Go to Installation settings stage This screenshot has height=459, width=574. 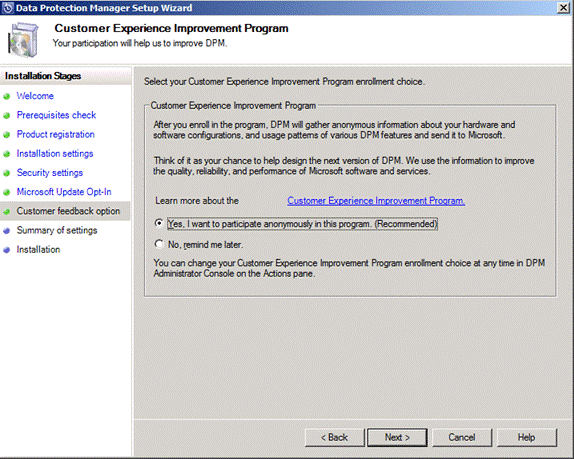pos(55,153)
